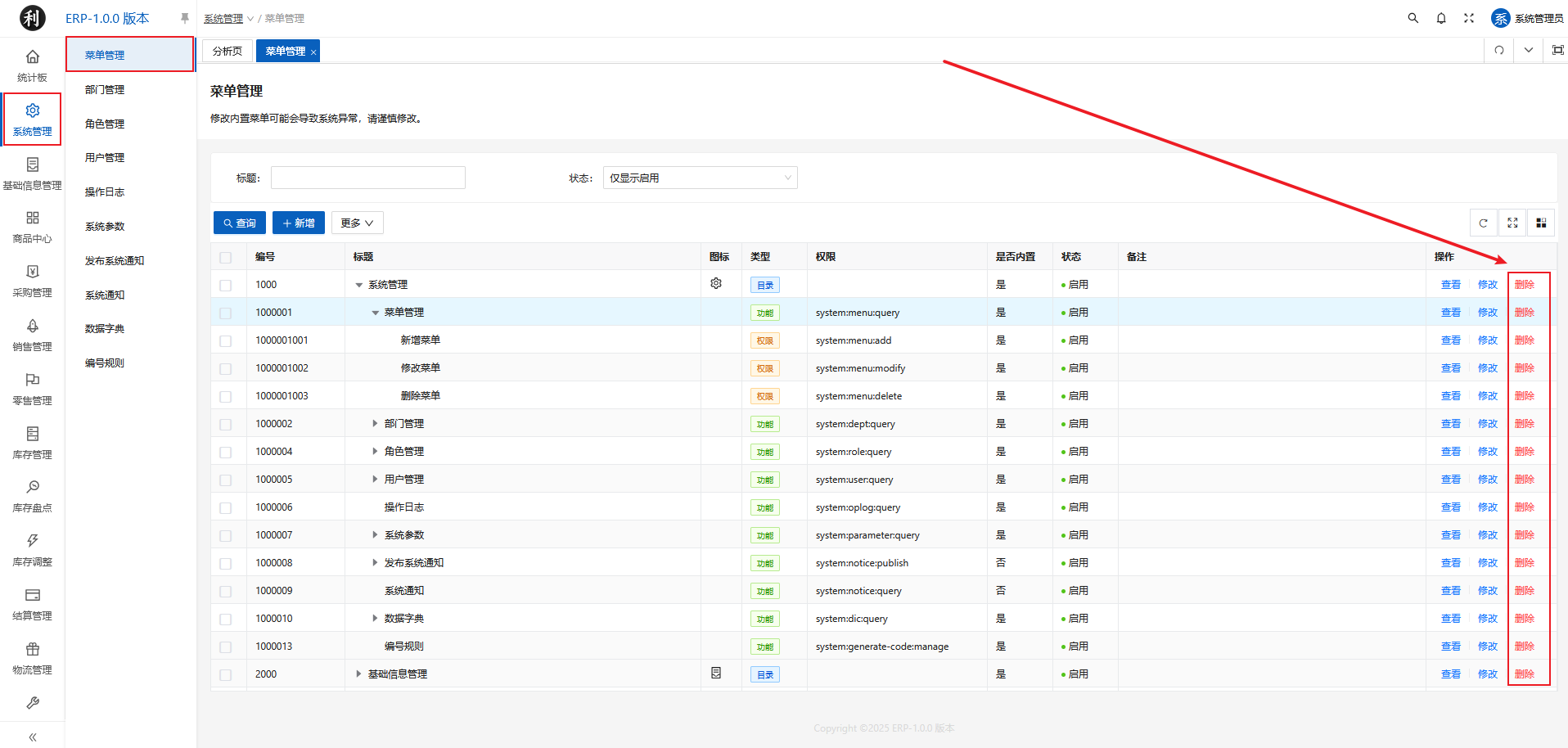Refresh the table with reload icon

(x=1484, y=223)
